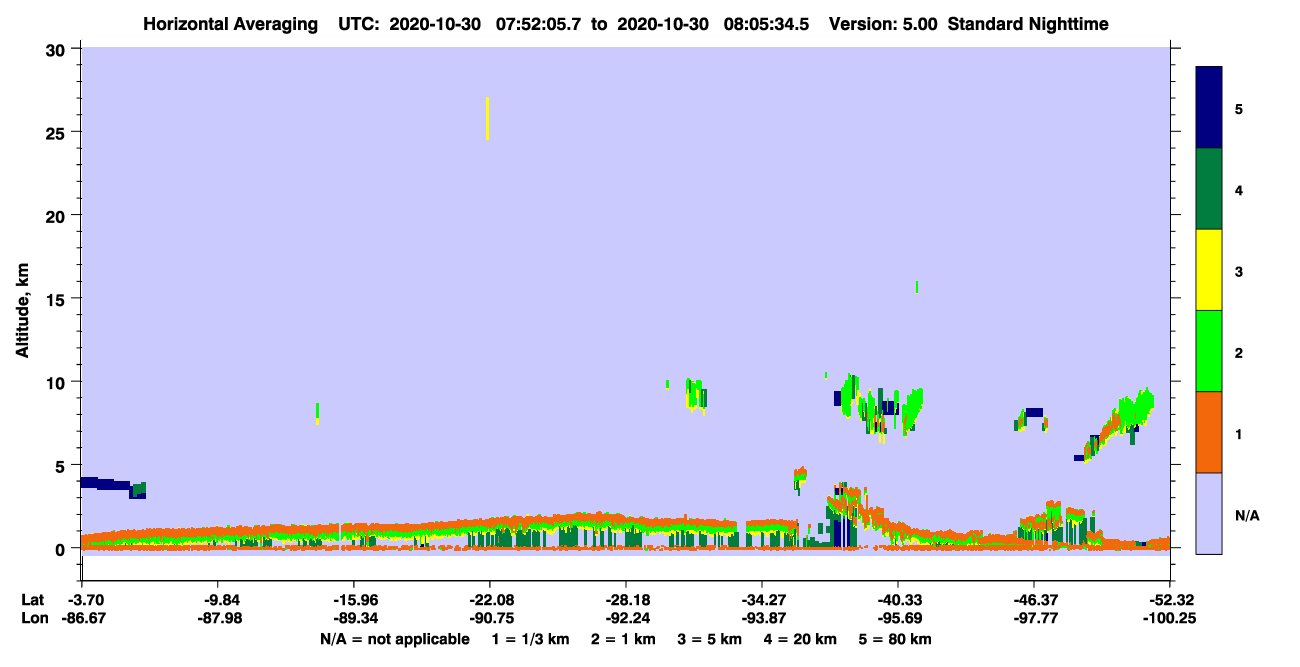Image resolution: width=1300 pixels, height=667 pixels.
Task: Click latitude value -34.27
Action: 762,600
